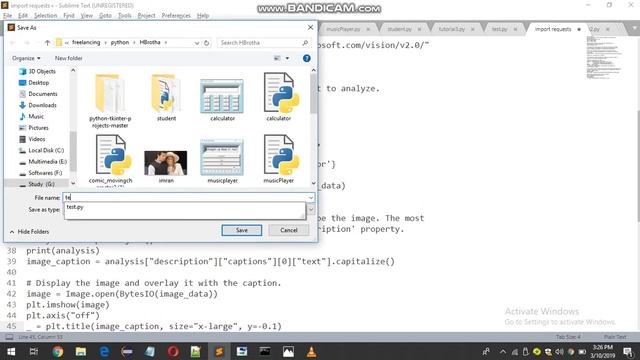The height and width of the screenshot is (360, 640).
Task: Select the calculator screenshot image thumbnail
Action: (x=222, y=96)
